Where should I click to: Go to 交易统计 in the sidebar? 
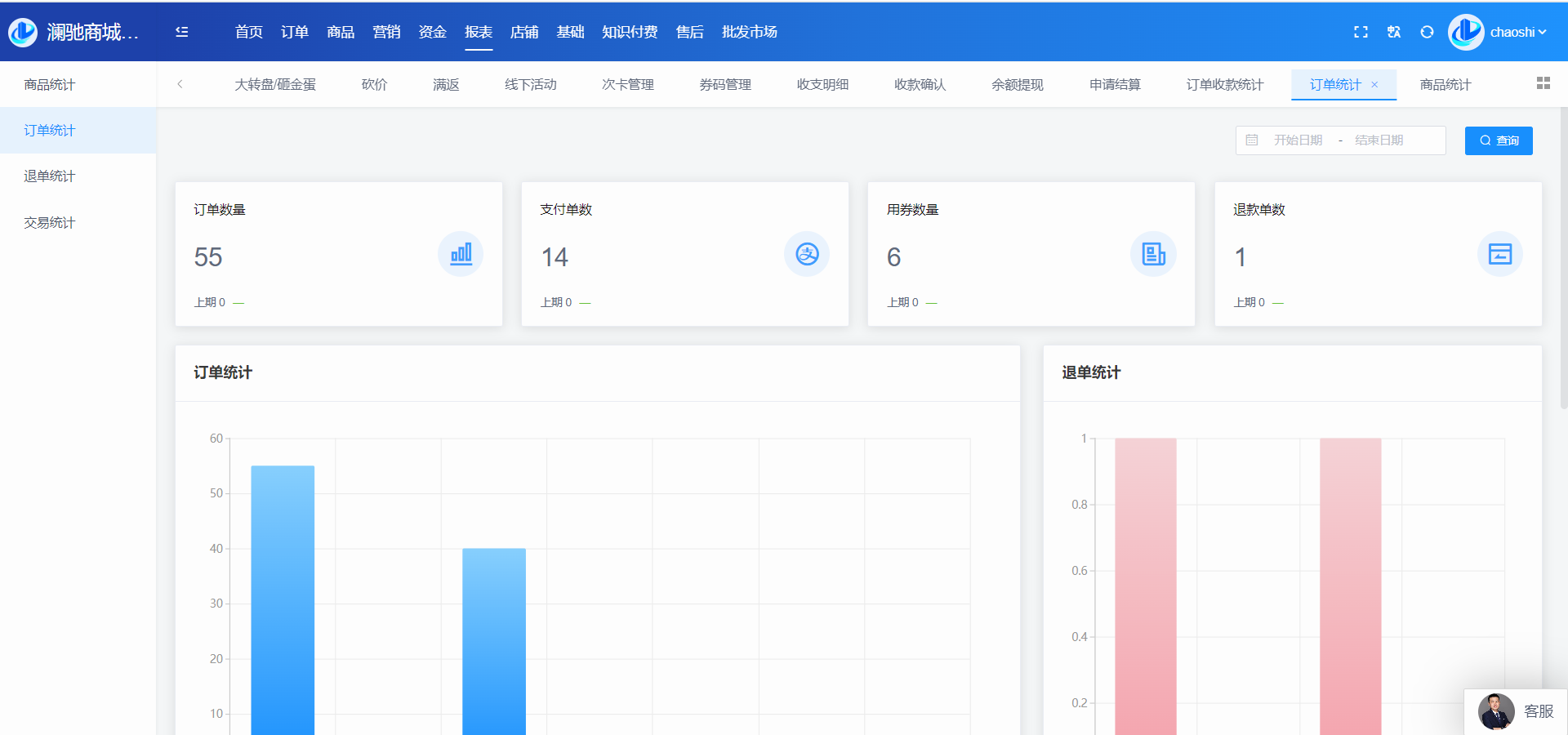tap(50, 223)
